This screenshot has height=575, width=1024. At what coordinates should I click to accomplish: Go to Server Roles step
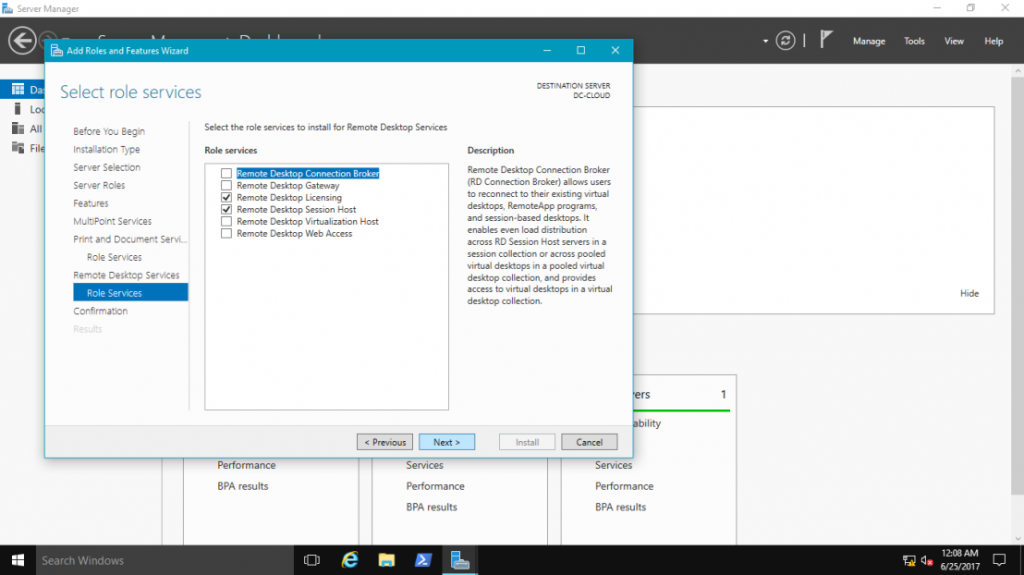point(99,185)
